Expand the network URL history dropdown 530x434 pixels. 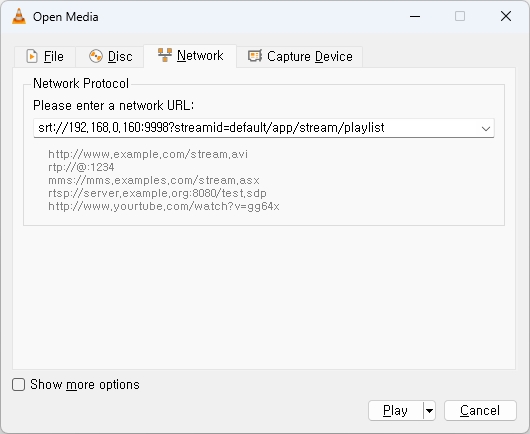486,128
